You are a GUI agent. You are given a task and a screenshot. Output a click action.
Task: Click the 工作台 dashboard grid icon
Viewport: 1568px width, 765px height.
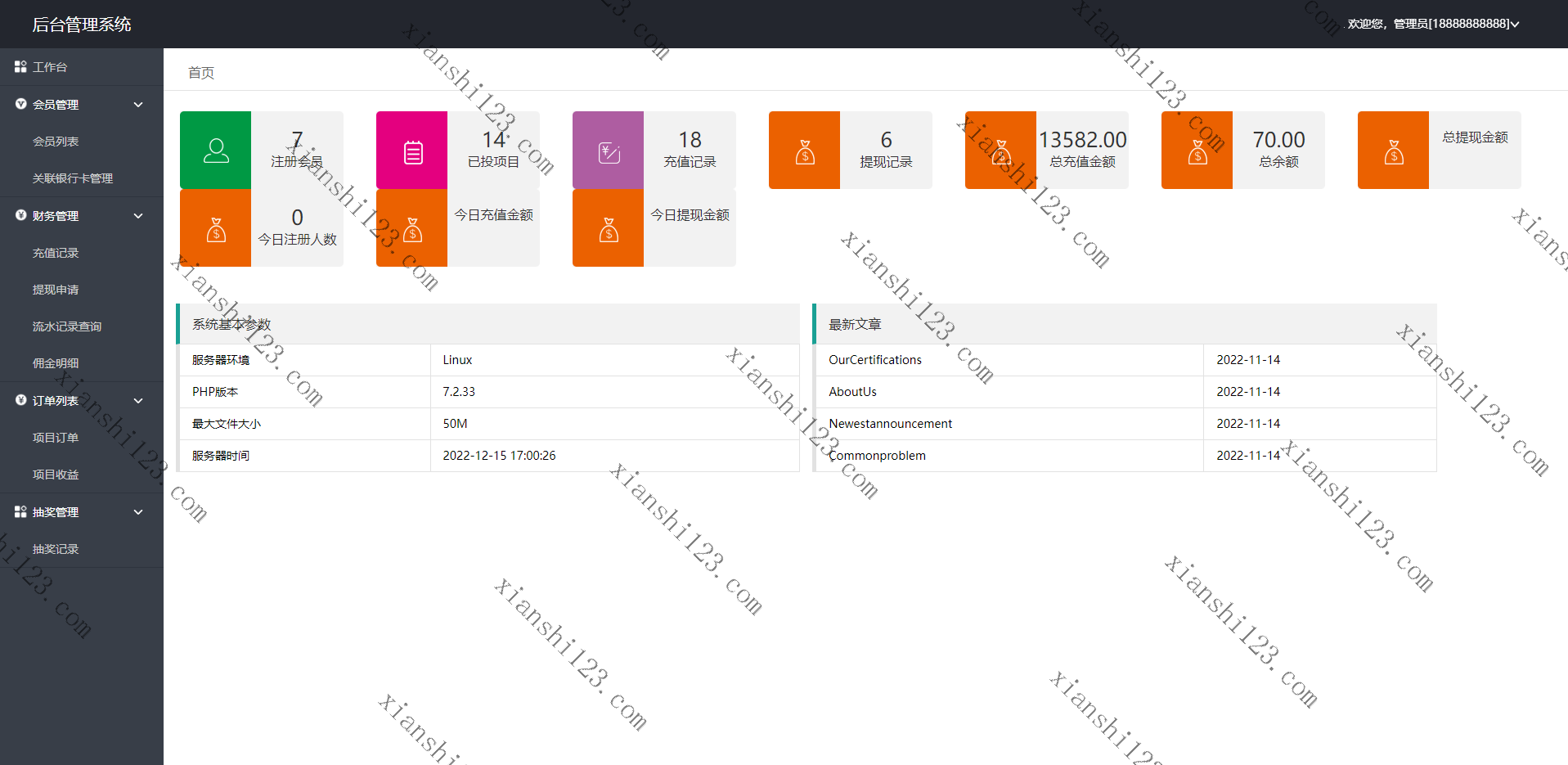point(20,66)
